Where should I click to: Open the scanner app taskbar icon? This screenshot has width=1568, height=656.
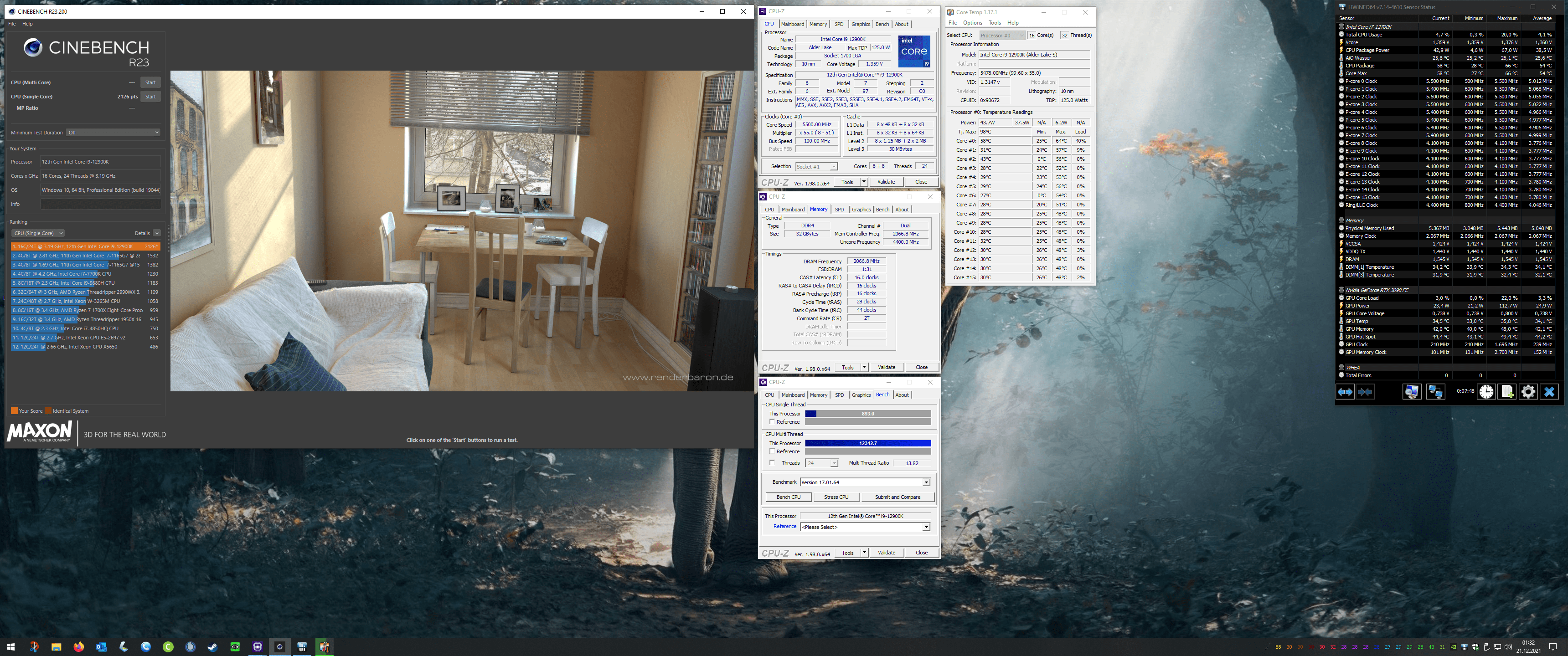[x=124, y=646]
